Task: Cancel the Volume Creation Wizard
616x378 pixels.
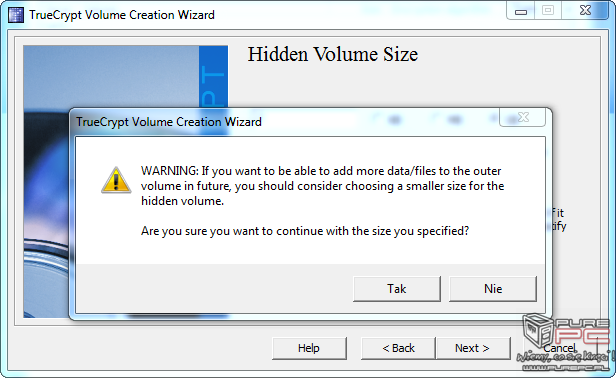Action: pyautogui.click(x=560, y=348)
